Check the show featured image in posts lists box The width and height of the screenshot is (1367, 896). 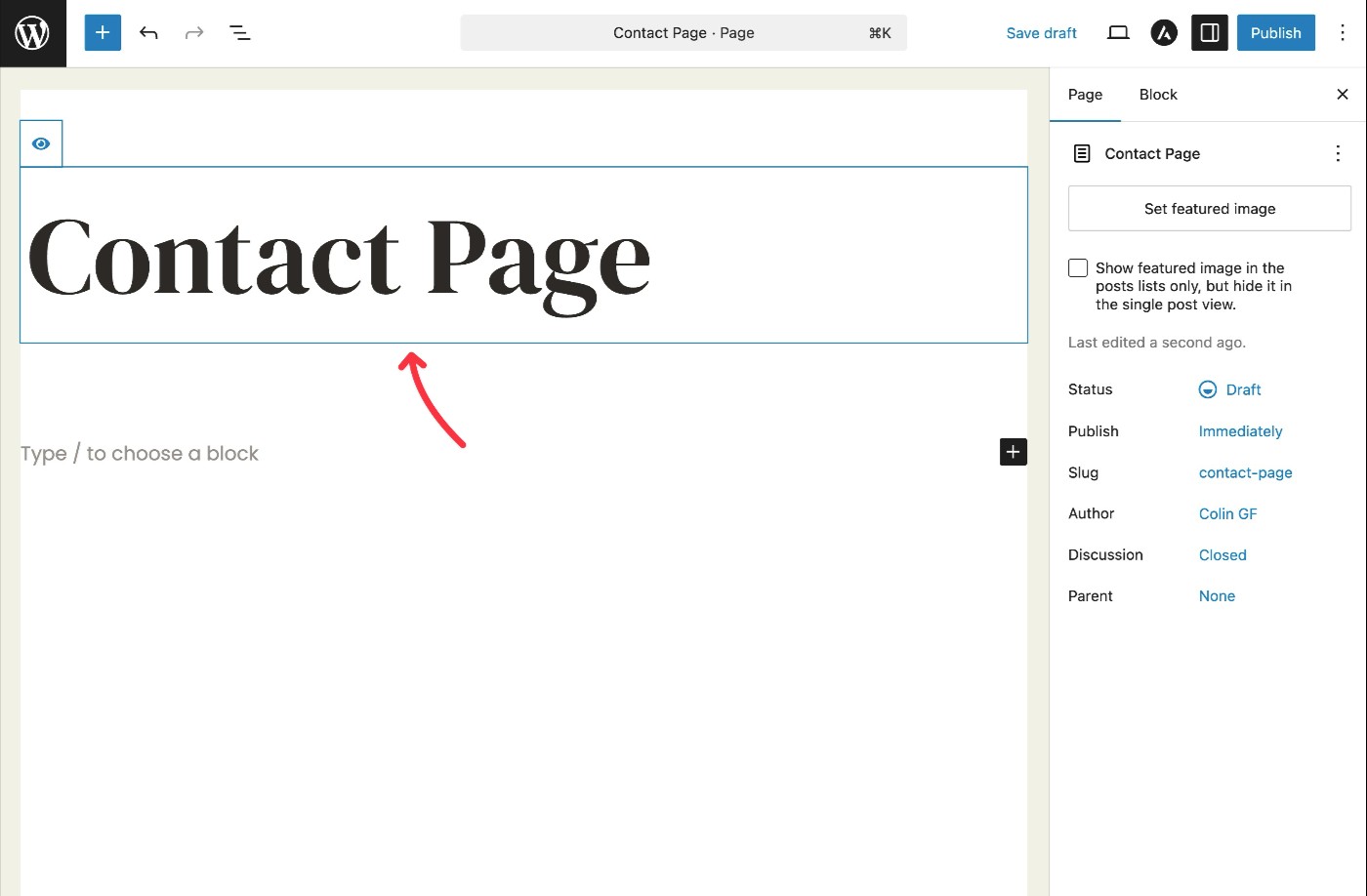point(1078,268)
